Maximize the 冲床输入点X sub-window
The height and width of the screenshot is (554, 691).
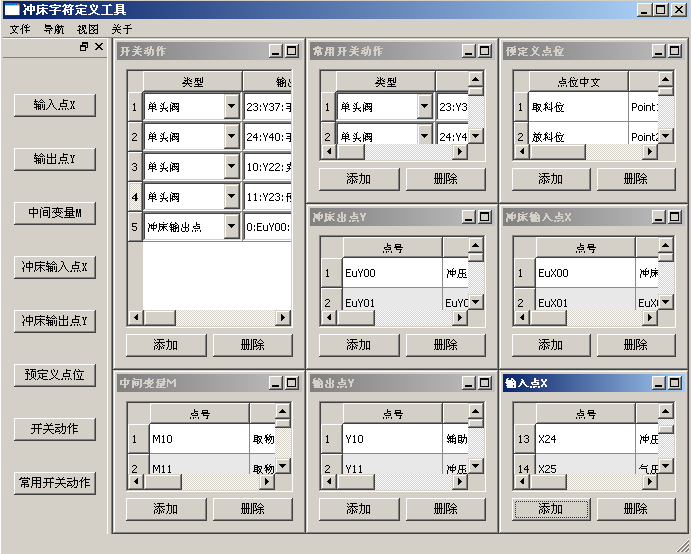(678, 217)
